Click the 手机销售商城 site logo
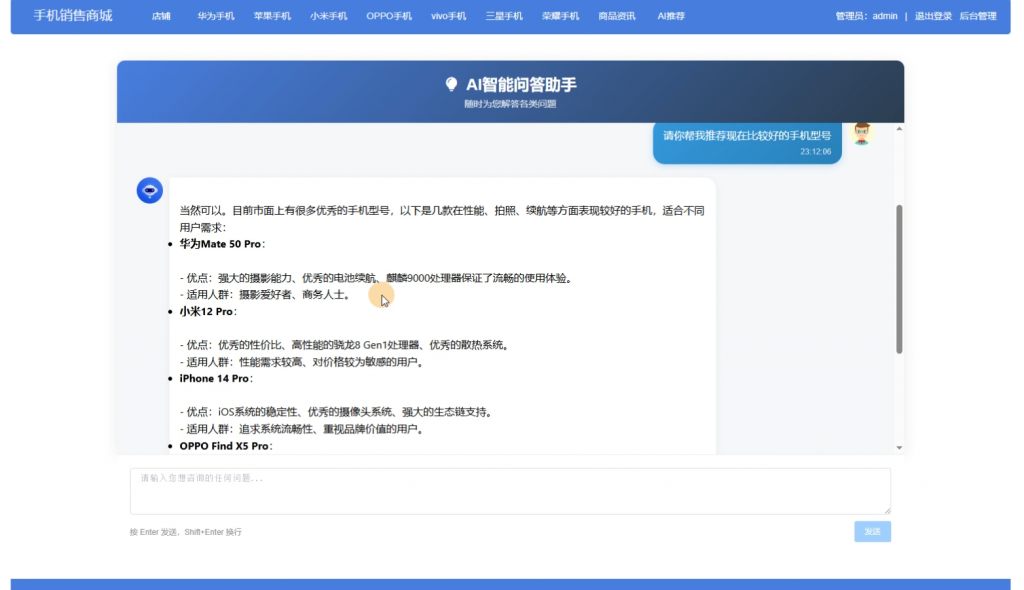The width and height of the screenshot is (1024, 590). (x=73, y=16)
